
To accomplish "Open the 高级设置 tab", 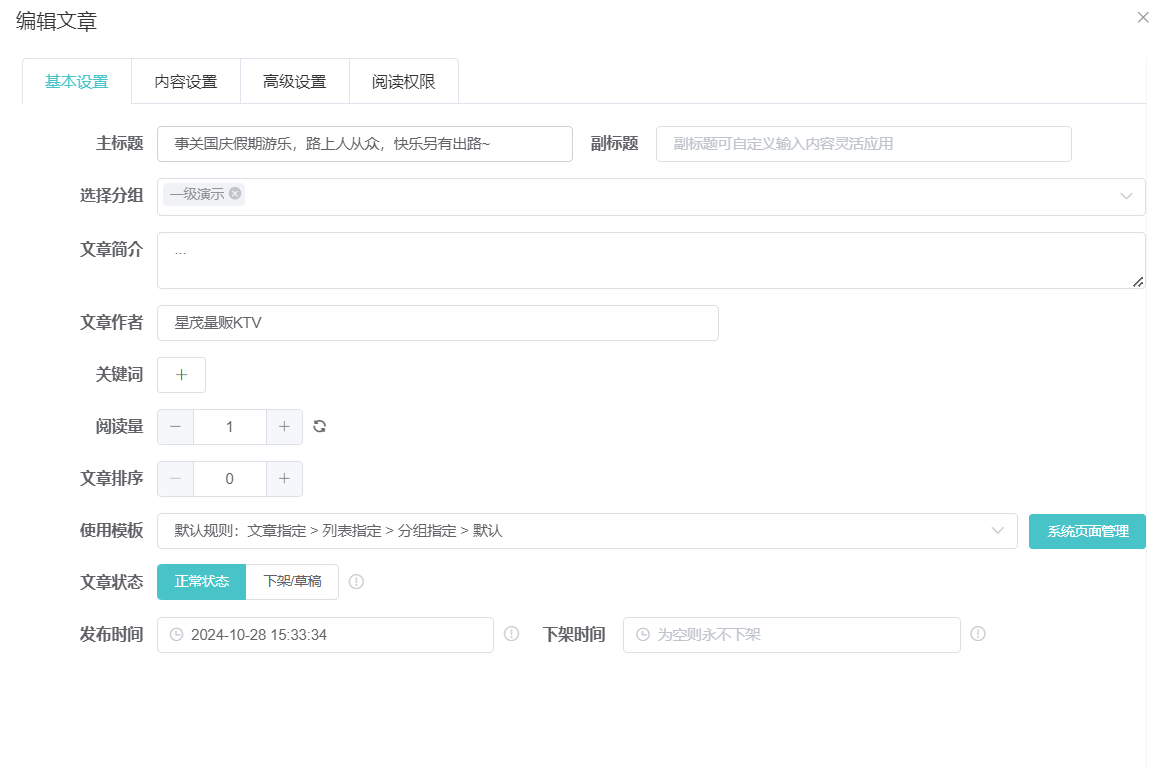I will click(x=294, y=81).
